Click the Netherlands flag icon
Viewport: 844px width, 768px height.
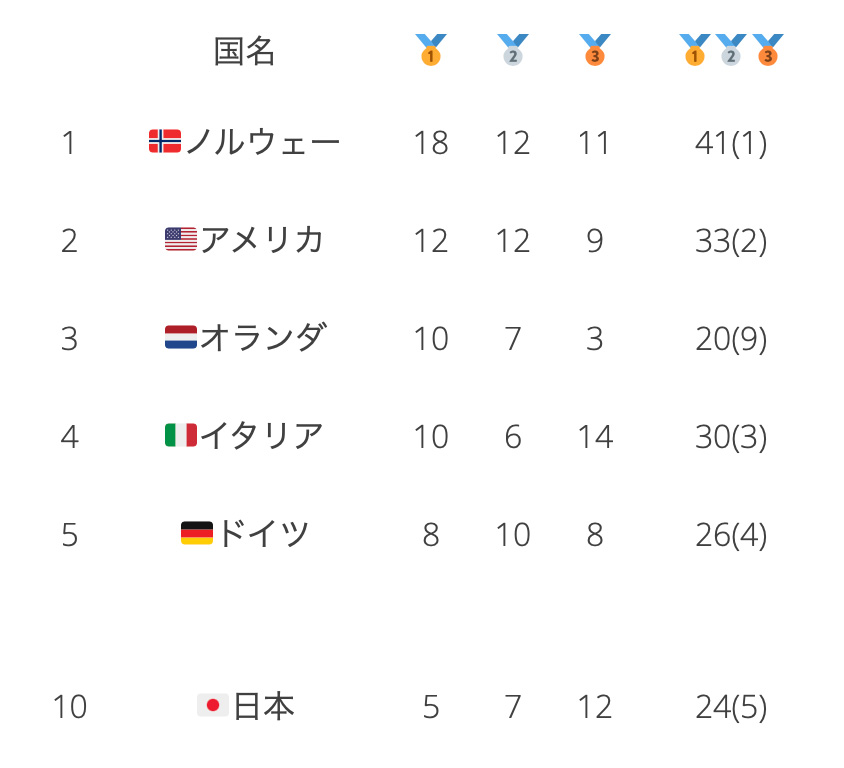[x=181, y=337]
